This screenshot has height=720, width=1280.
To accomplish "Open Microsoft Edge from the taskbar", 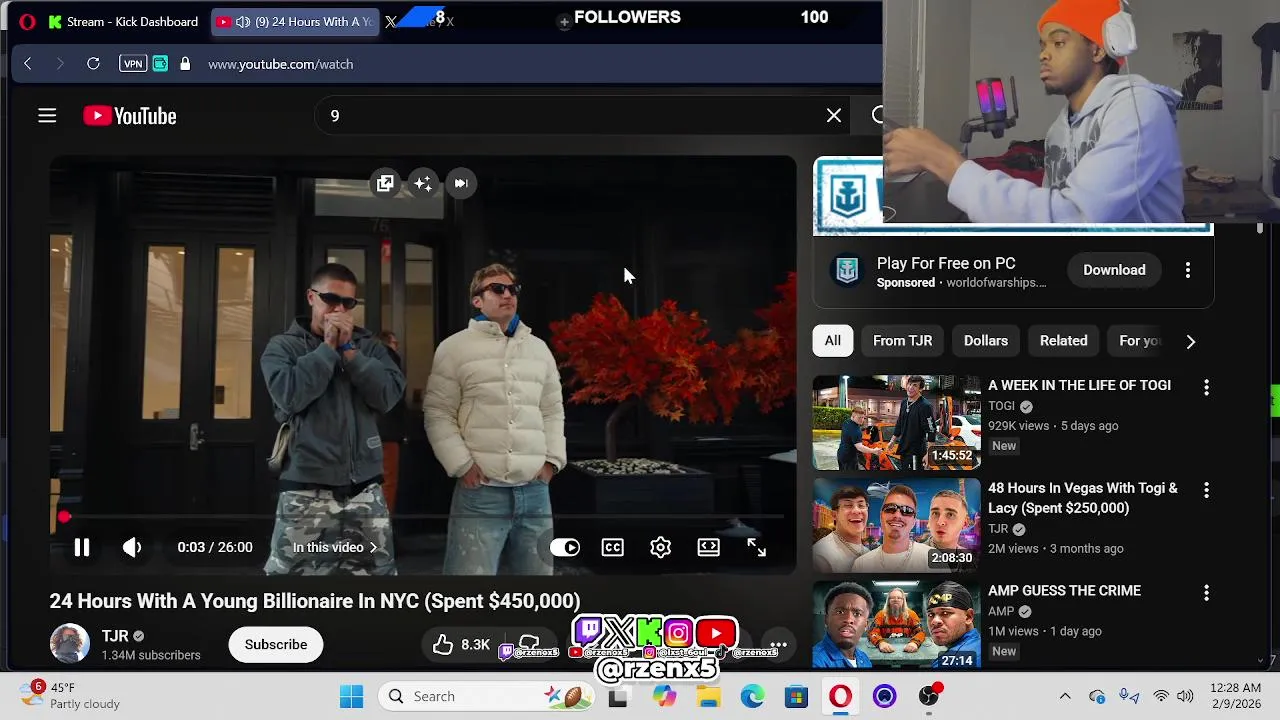I will click(752, 696).
